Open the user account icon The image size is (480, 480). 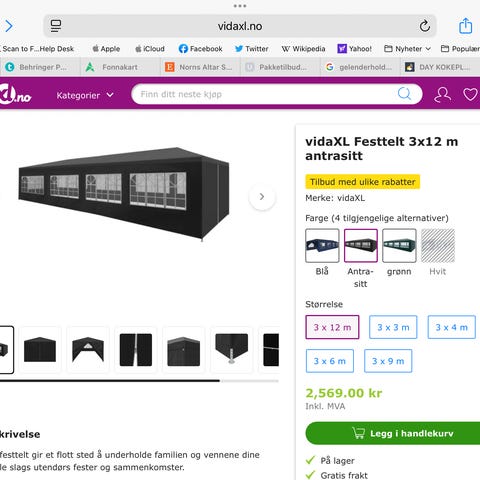[442, 94]
